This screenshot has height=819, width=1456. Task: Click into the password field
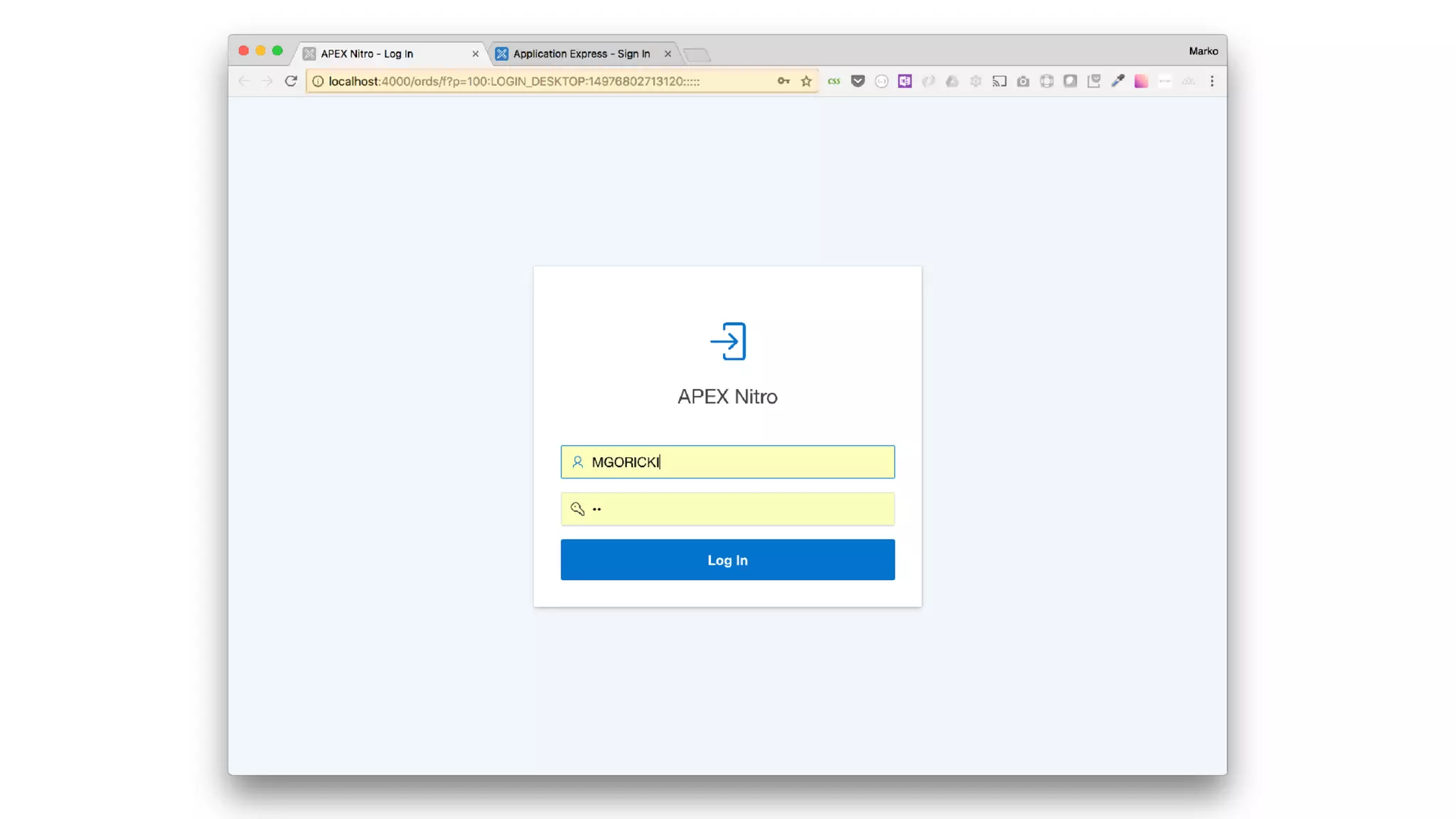739,509
